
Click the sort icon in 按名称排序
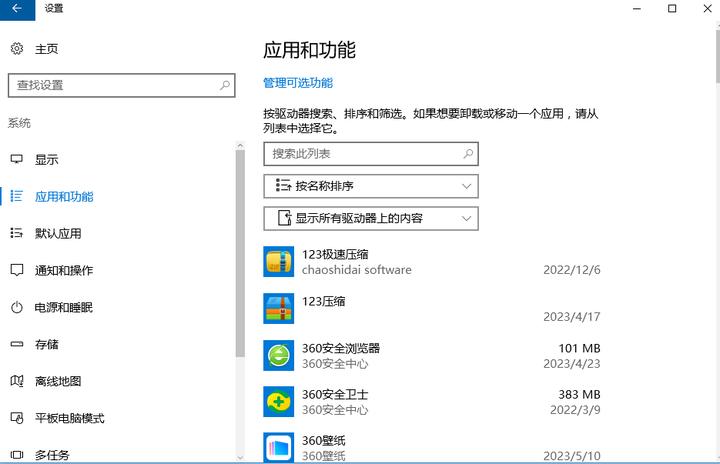pyautogui.click(x=283, y=186)
